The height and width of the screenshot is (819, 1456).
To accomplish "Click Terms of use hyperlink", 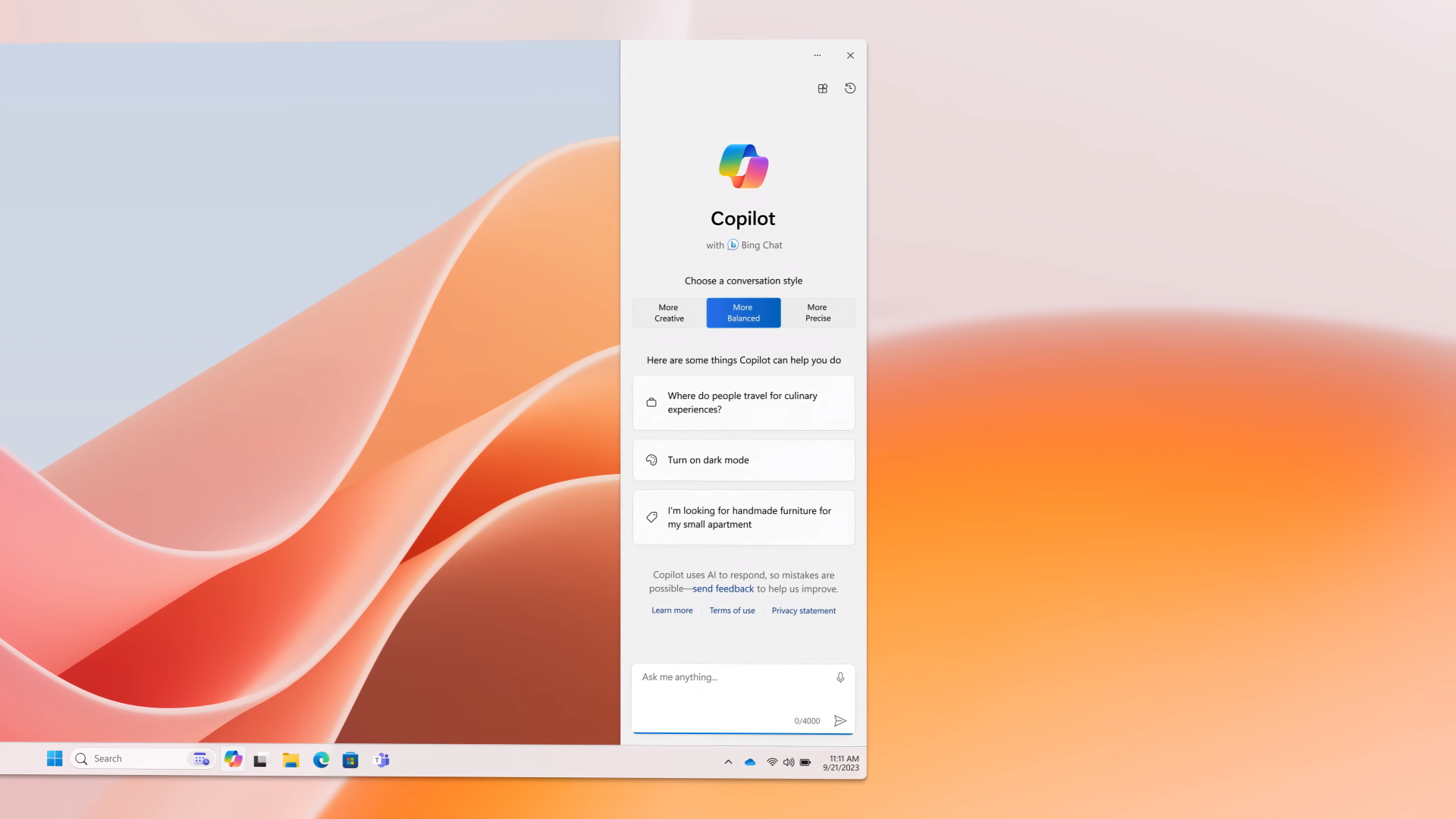I will click(732, 610).
